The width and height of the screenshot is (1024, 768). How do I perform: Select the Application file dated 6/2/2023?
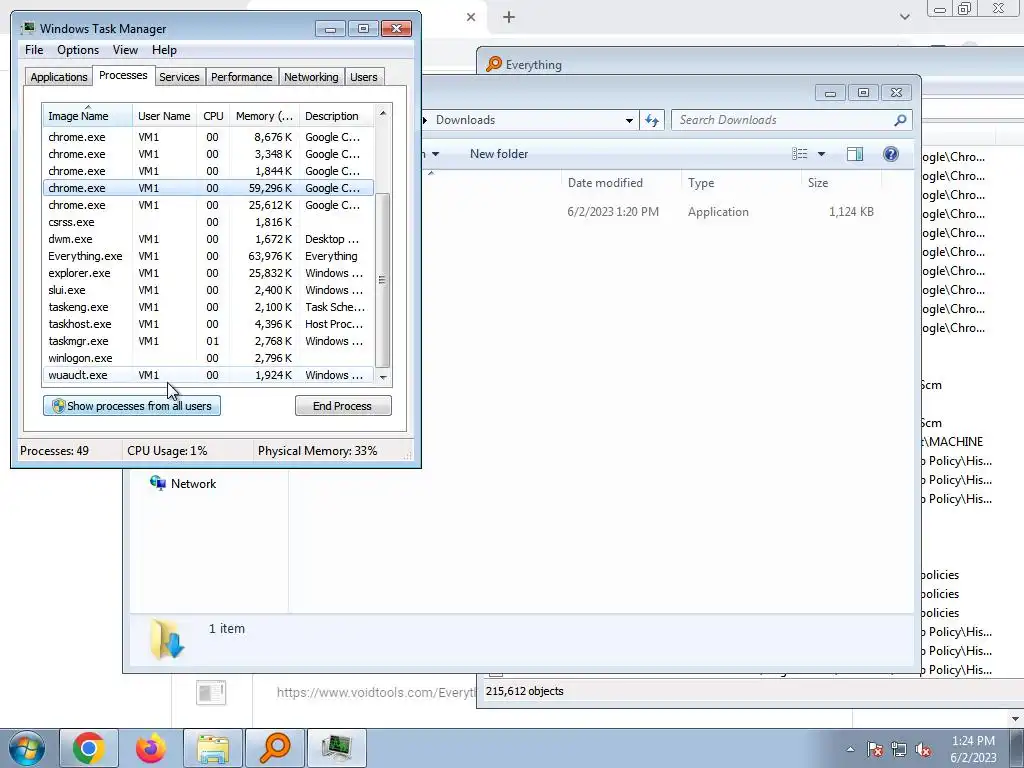coord(653,212)
